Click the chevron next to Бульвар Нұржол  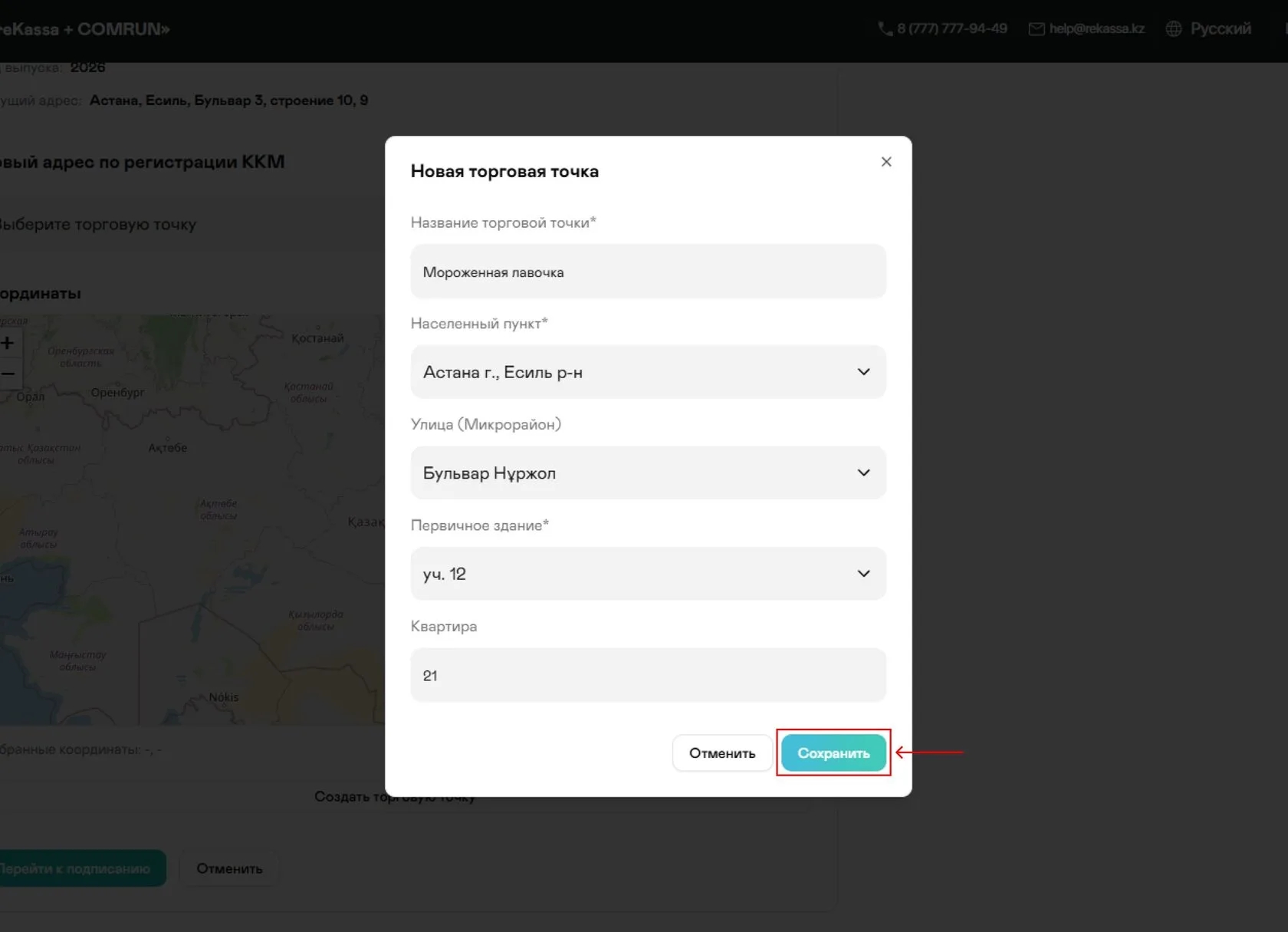pyautogui.click(x=863, y=473)
